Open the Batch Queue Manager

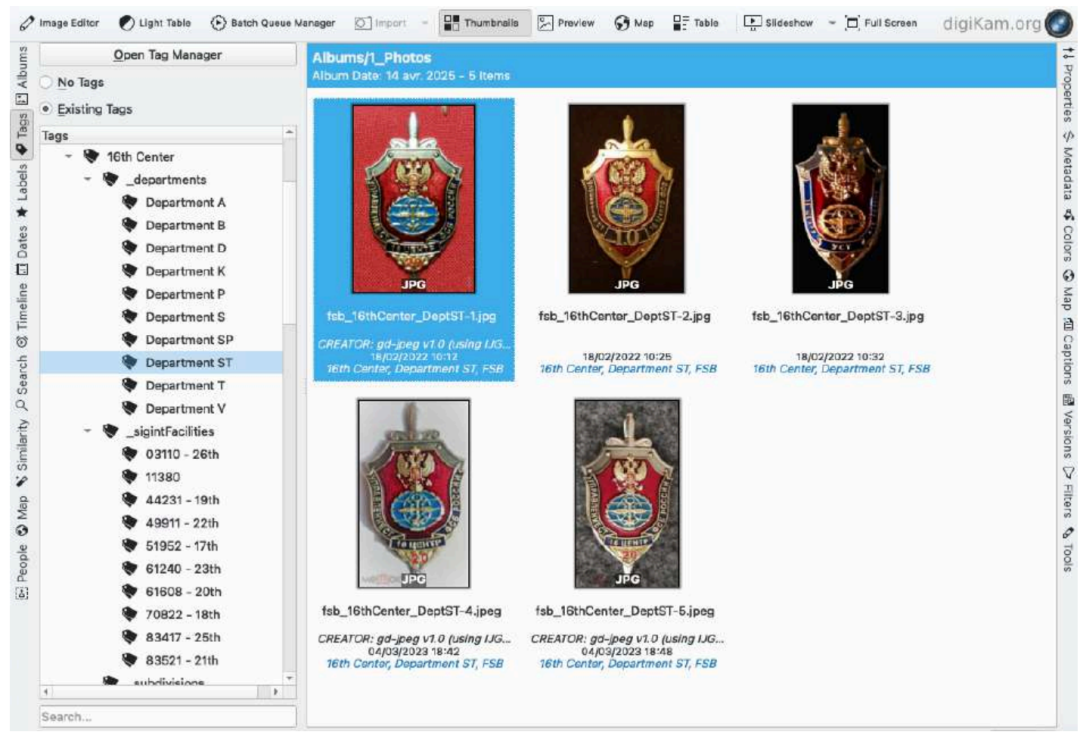tap(272, 23)
